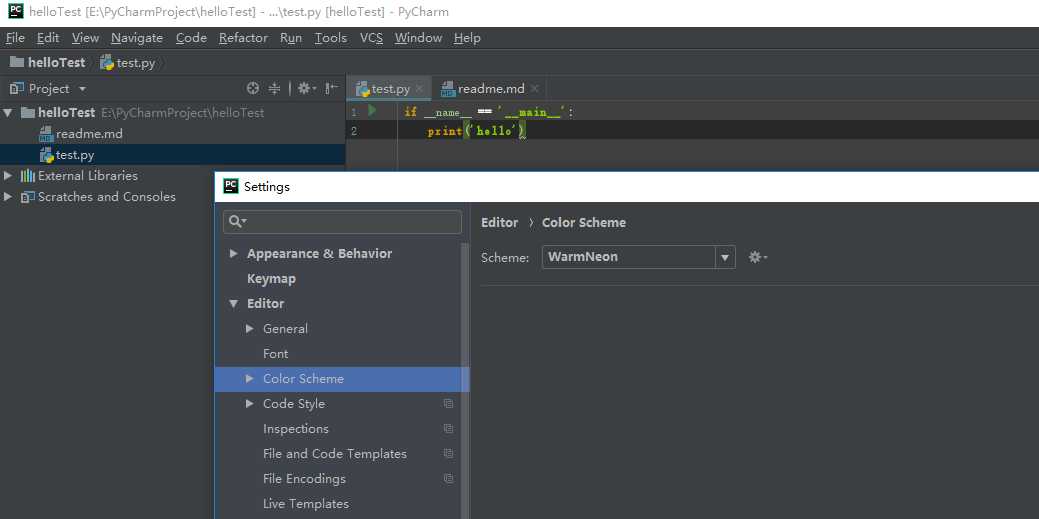Expand the Code Style node

coord(250,404)
